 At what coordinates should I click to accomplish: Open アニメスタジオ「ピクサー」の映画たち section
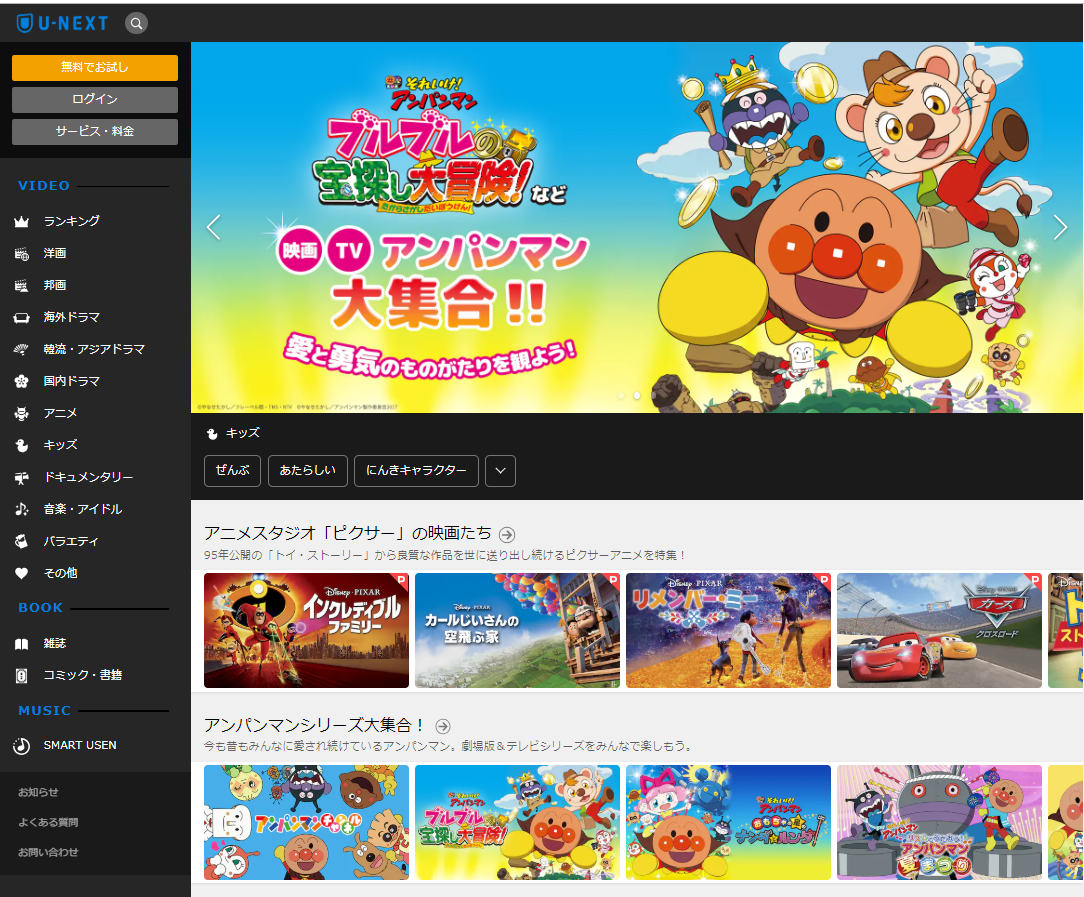(x=348, y=534)
